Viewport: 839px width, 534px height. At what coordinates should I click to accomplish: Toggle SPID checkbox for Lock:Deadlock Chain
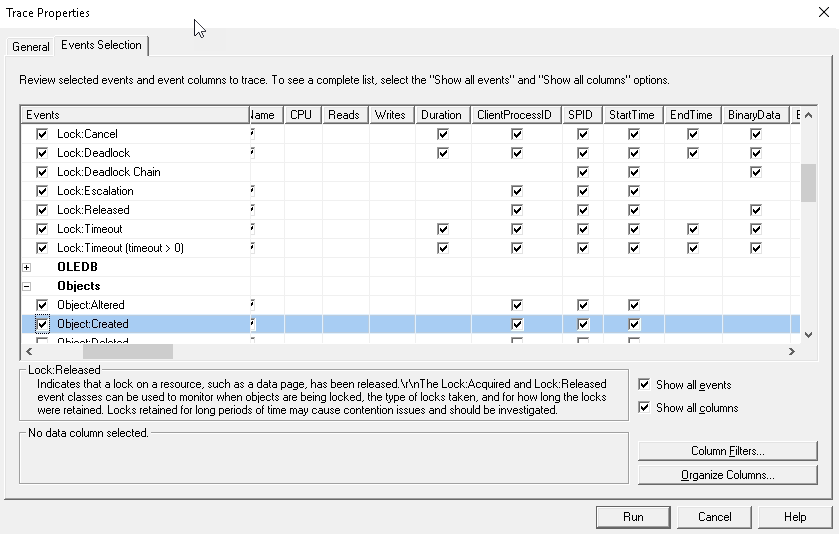583,172
